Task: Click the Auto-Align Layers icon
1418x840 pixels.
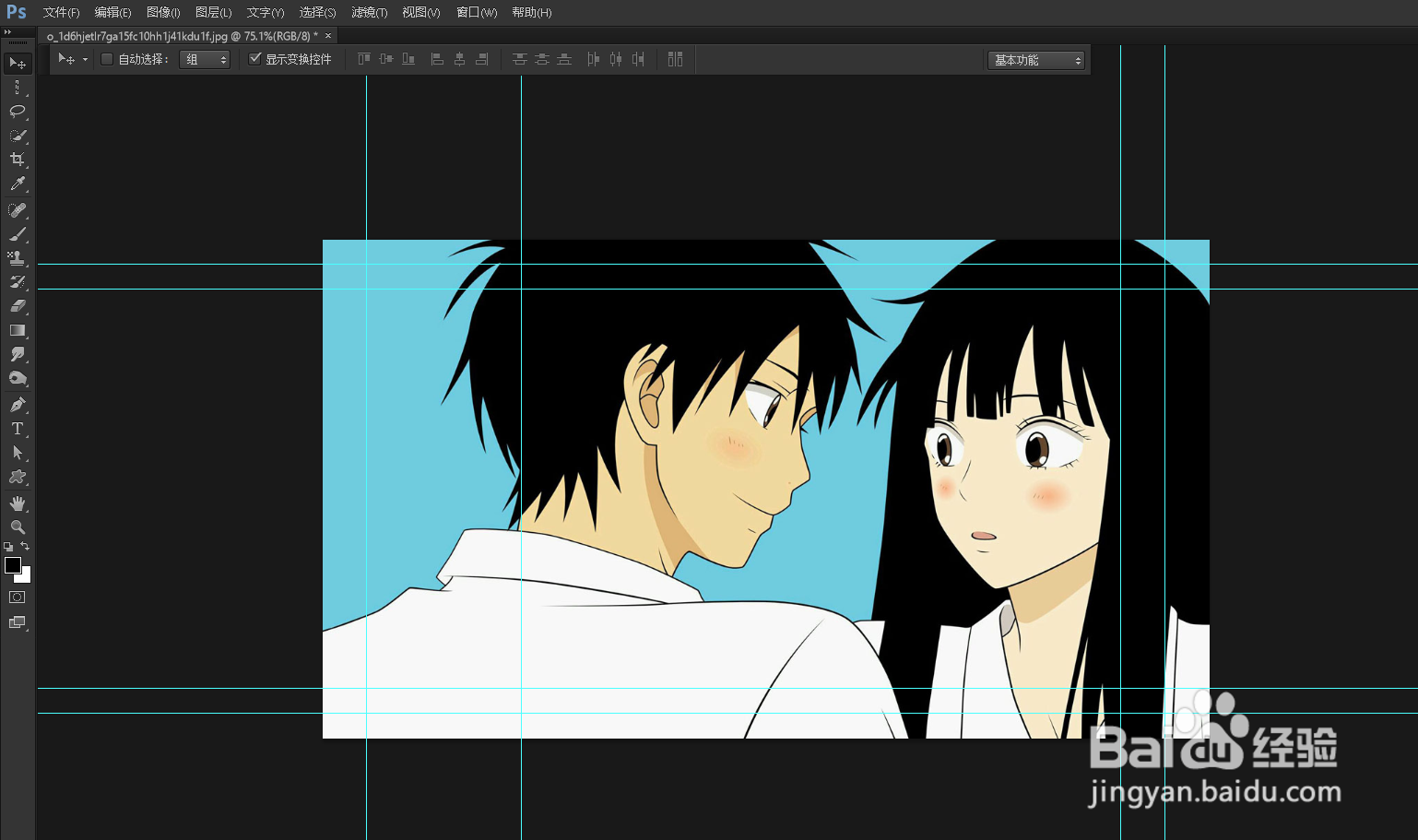Action: point(676,59)
